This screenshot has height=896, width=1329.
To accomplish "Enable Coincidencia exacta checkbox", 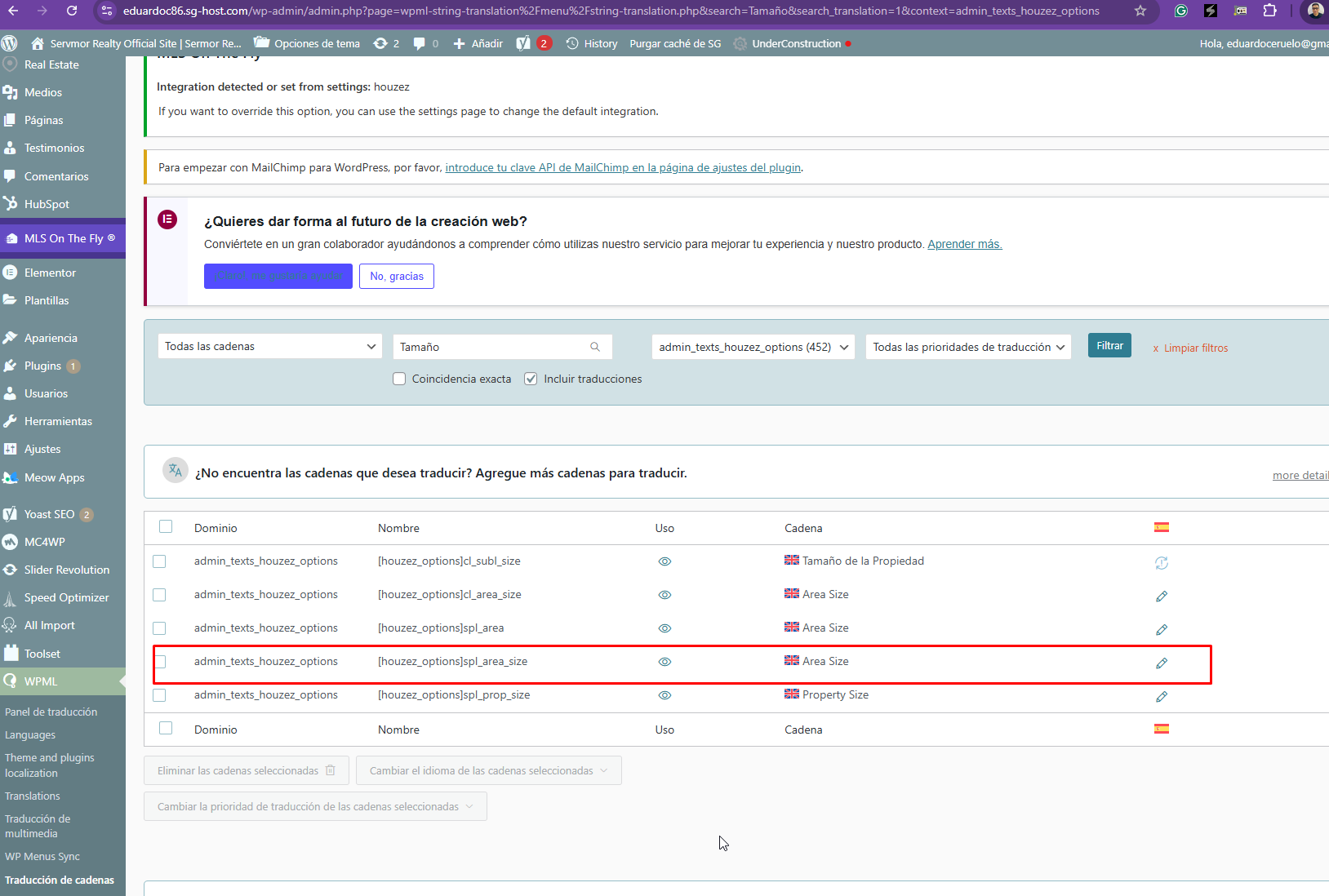I will coord(399,379).
